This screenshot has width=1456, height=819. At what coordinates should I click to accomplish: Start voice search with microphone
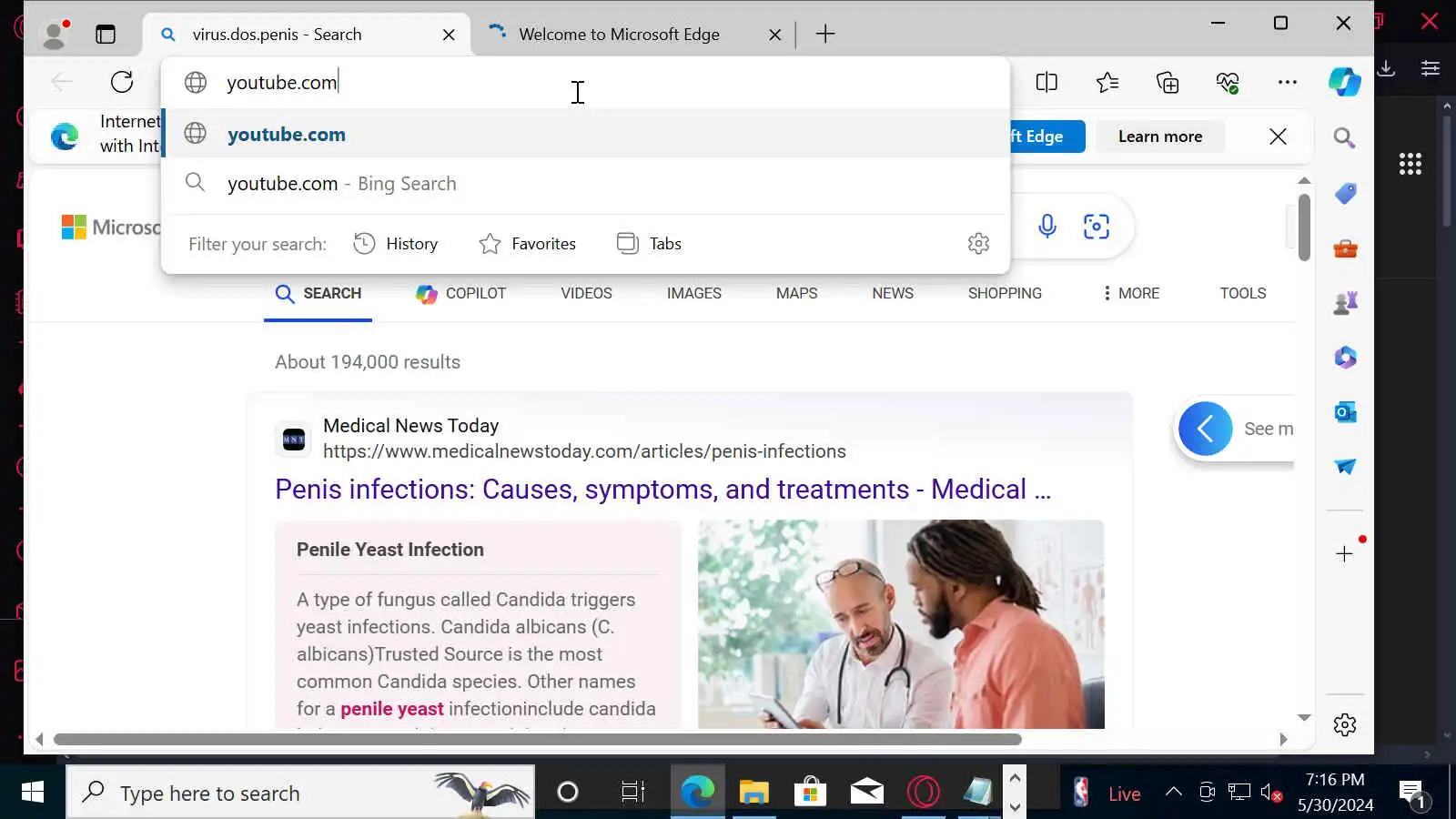(1046, 226)
